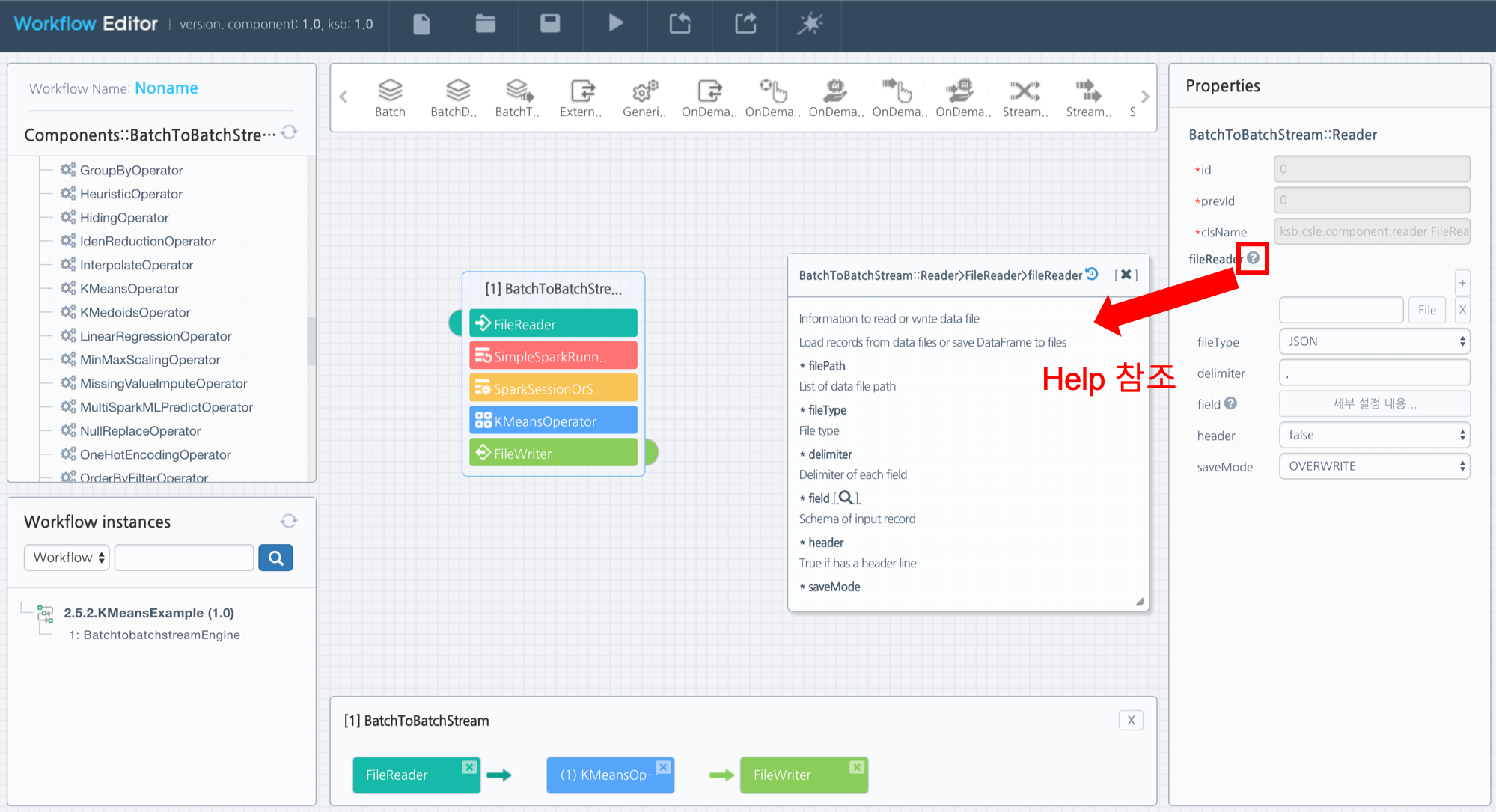
Task: Select KMeansOperator in component tree
Action: pos(129,289)
